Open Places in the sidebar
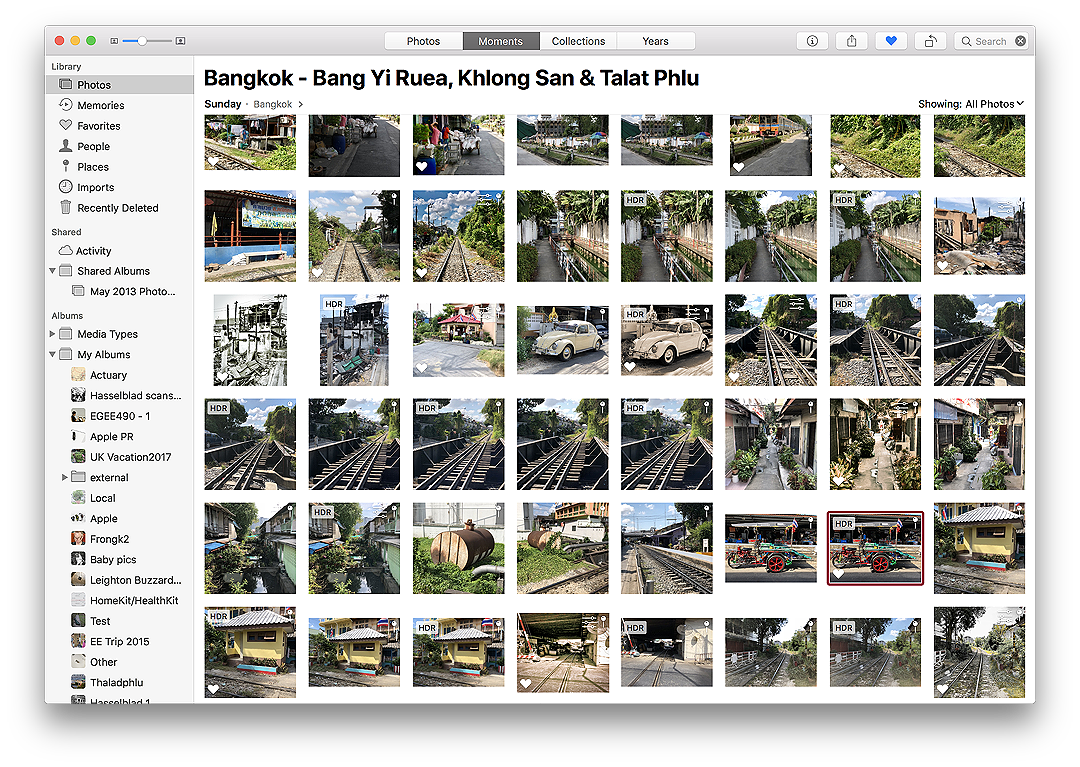Screen dimensions: 1080x767 [120, 167]
